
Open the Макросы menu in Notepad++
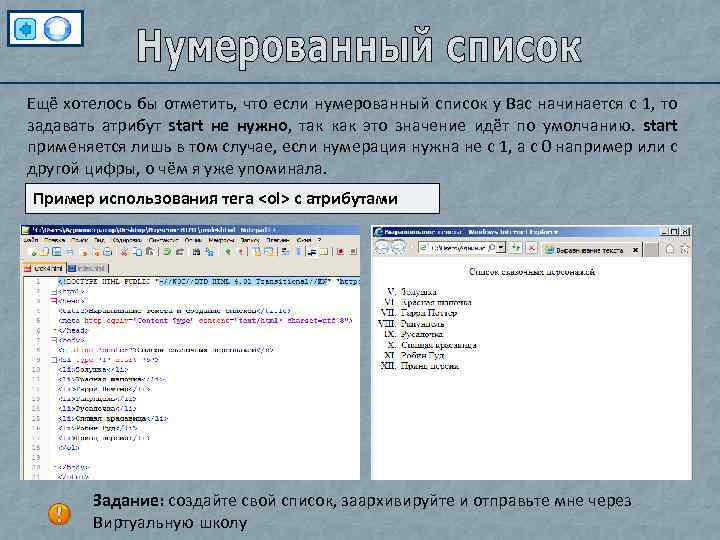point(221,240)
